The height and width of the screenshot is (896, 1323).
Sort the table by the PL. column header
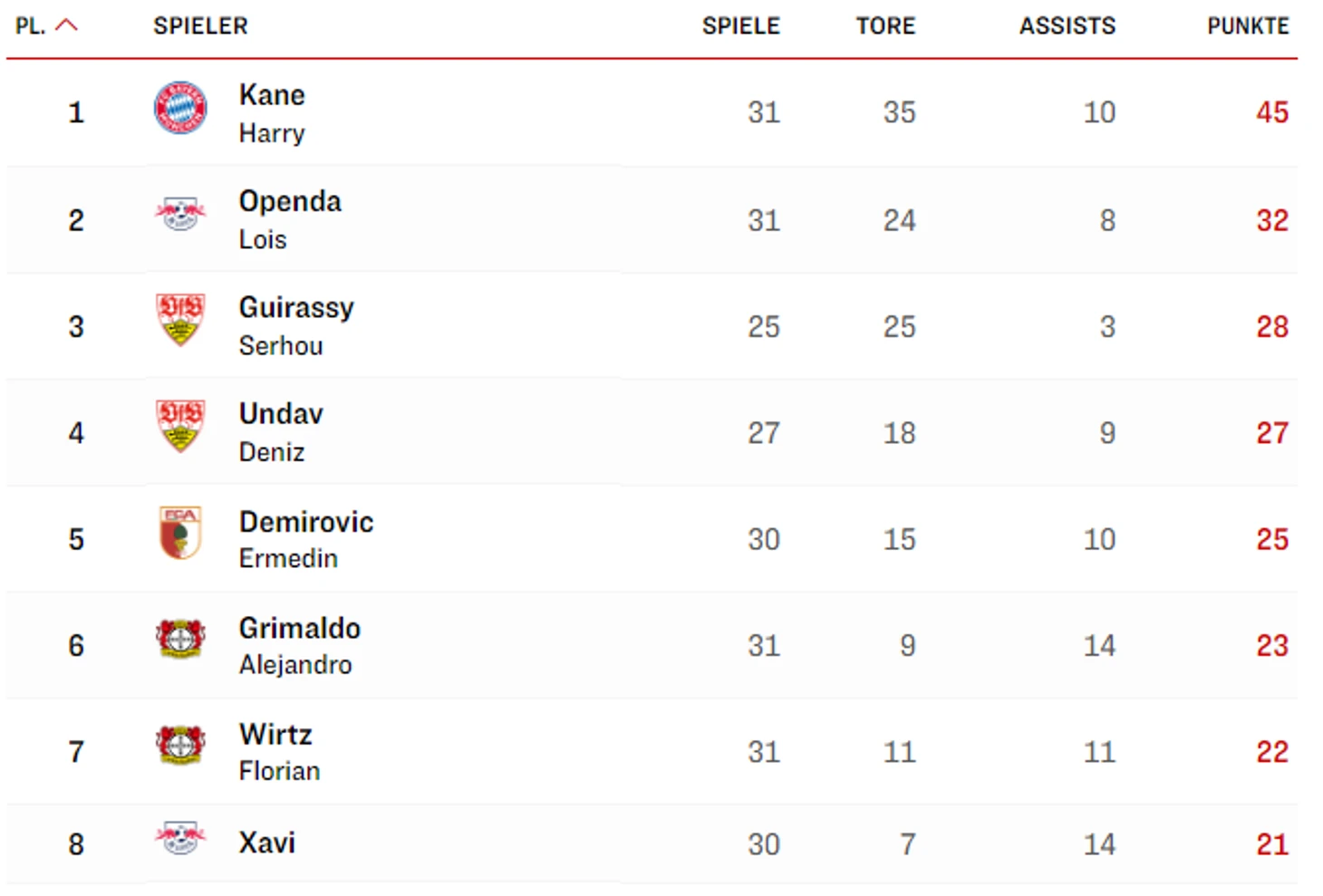click(x=30, y=26)
